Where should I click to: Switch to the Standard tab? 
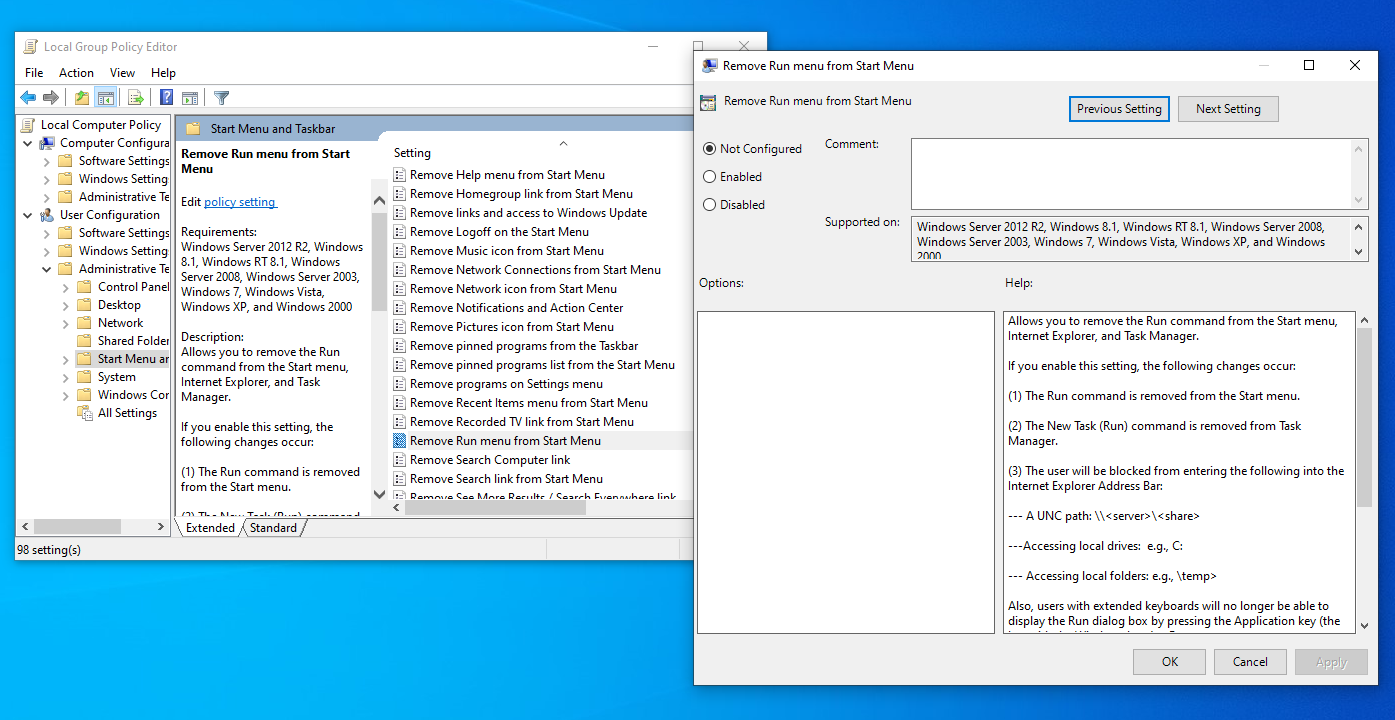273,528
